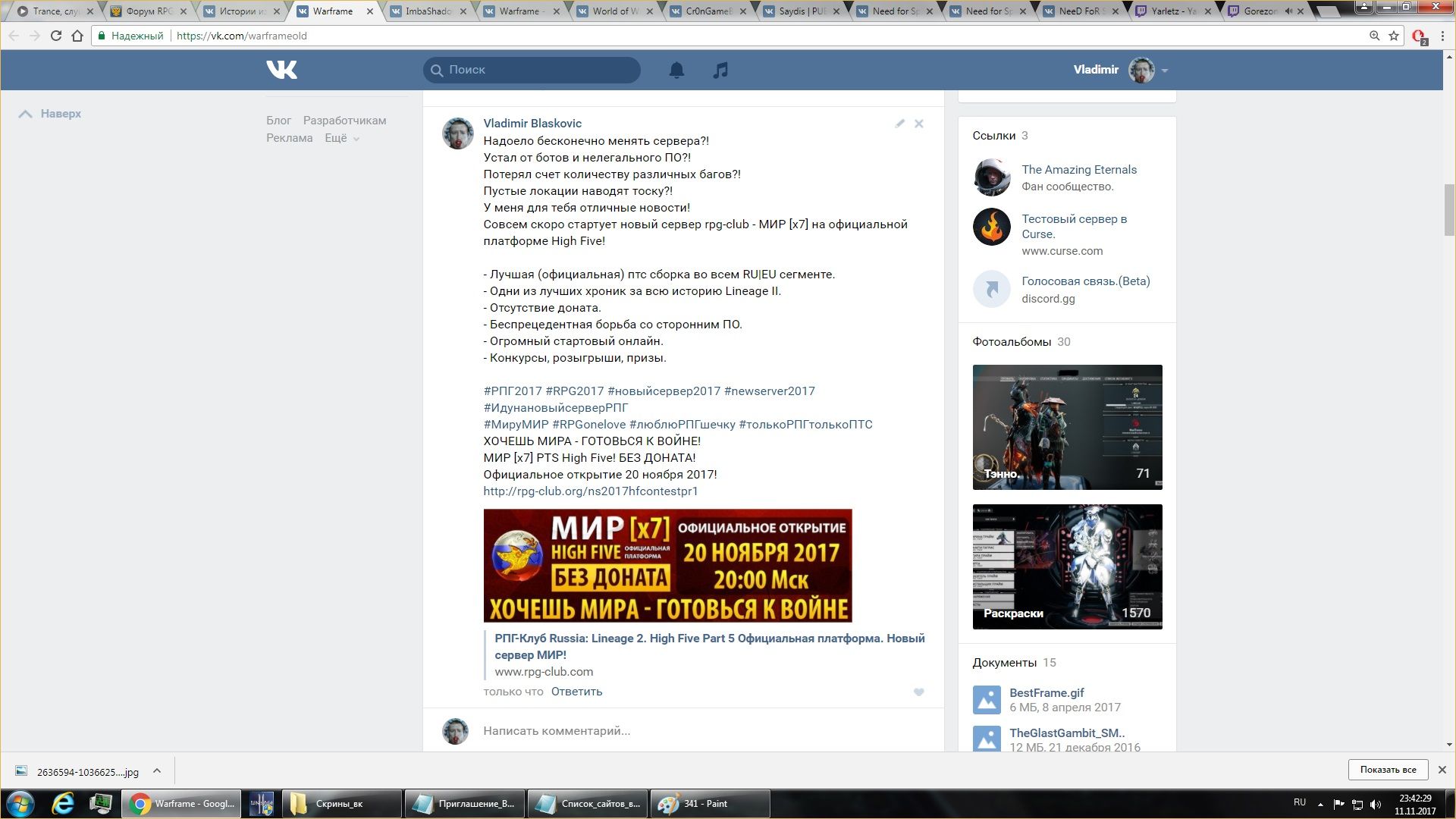Switch to 341 - Paint window
This screenshot has height=819, width=1456.
[710, 804]
